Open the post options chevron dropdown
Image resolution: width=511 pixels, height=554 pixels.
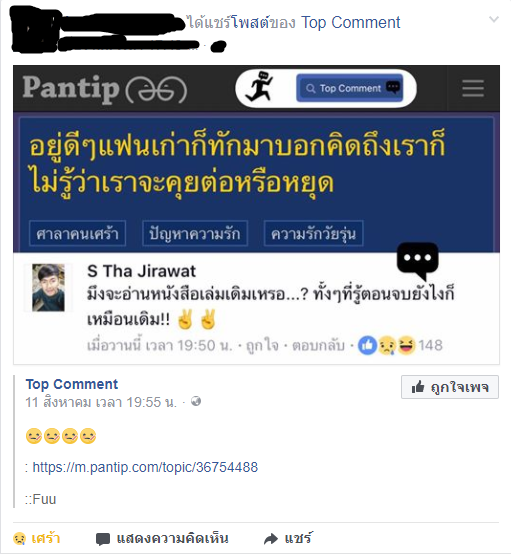pos(494,19)
